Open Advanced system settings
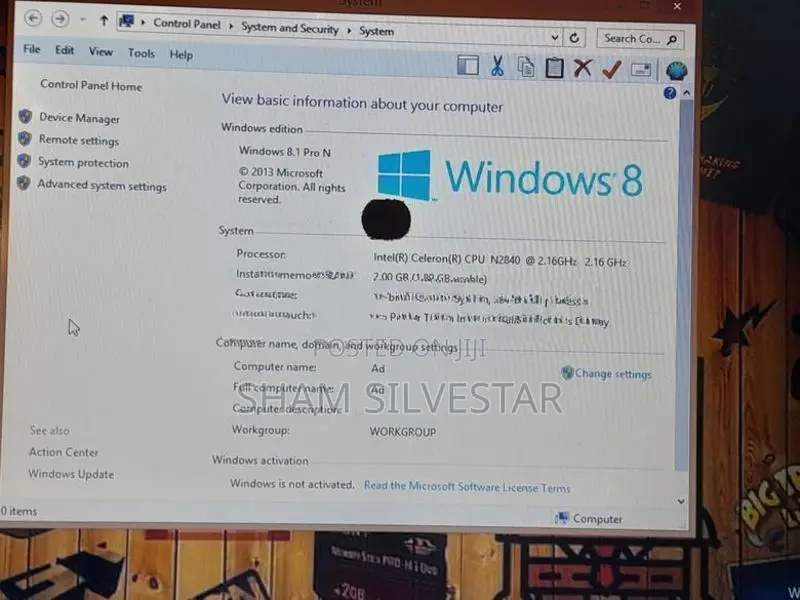This screenshot has width=800, height=600. (102, 185)
